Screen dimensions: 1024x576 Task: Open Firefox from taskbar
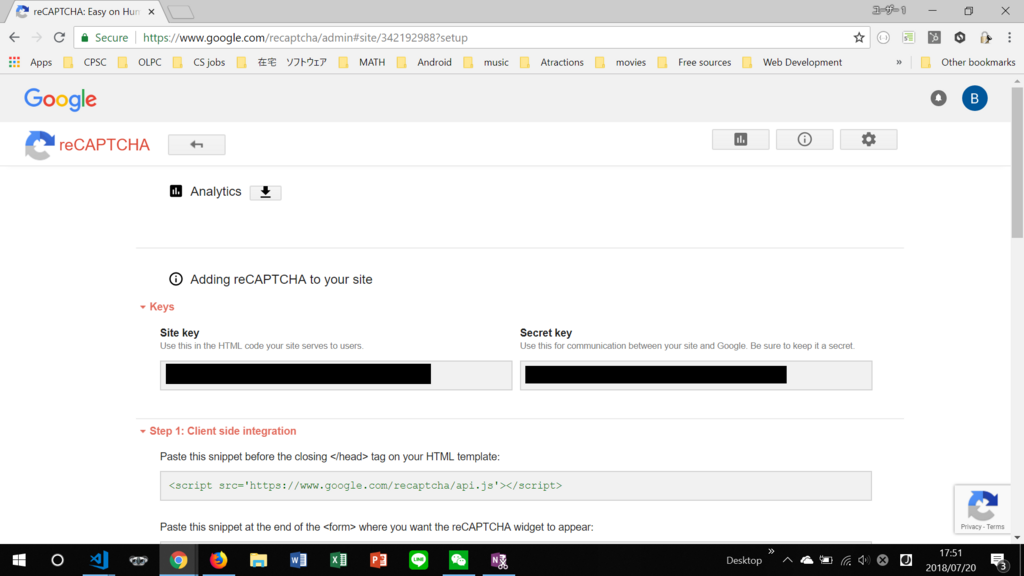pos(218,560)
